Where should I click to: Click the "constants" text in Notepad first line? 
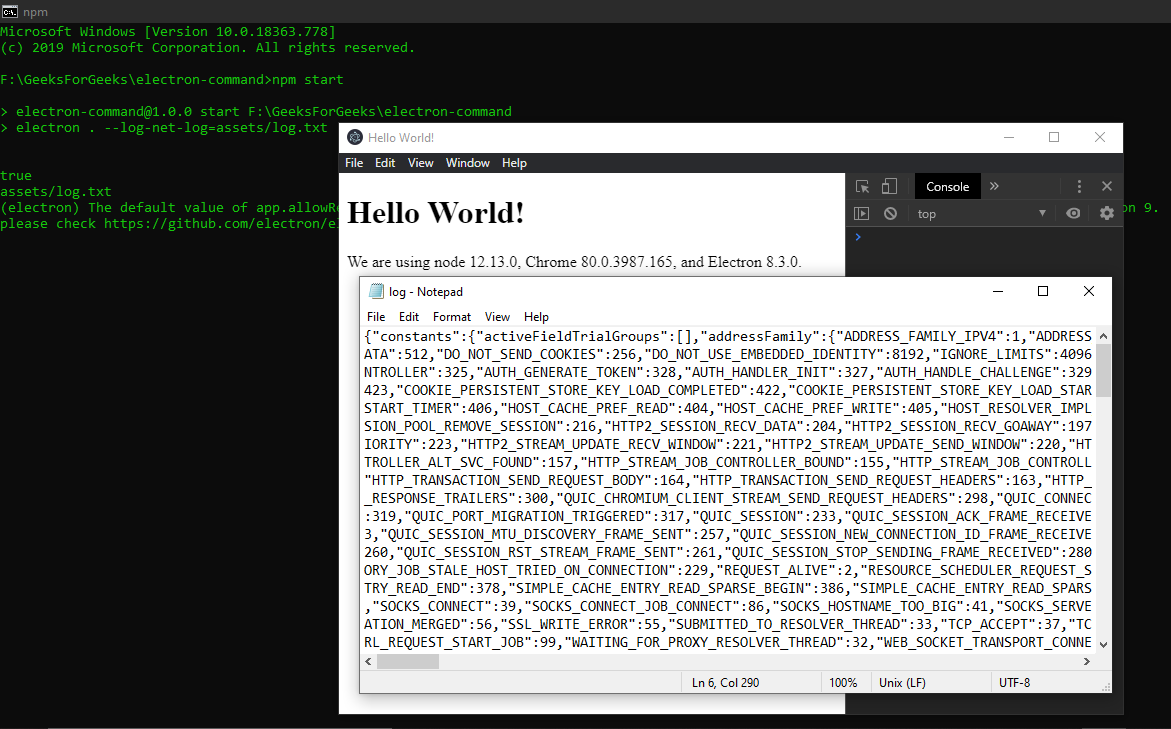point(411,336)
